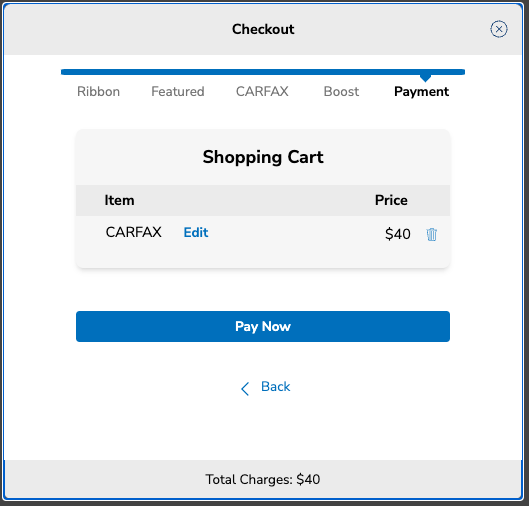Open the CARFAX step in the progress tabs
529x506 pixels.
[x=262, y=91]
